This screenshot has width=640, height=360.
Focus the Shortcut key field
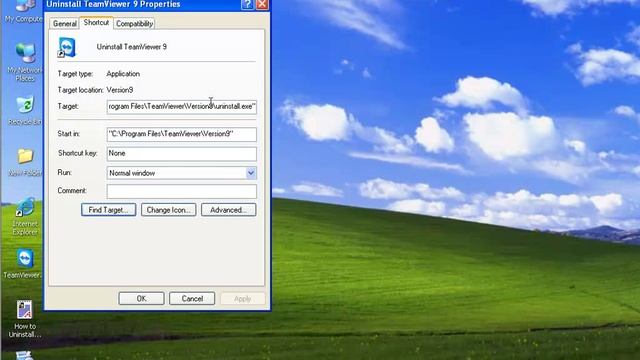182,153
